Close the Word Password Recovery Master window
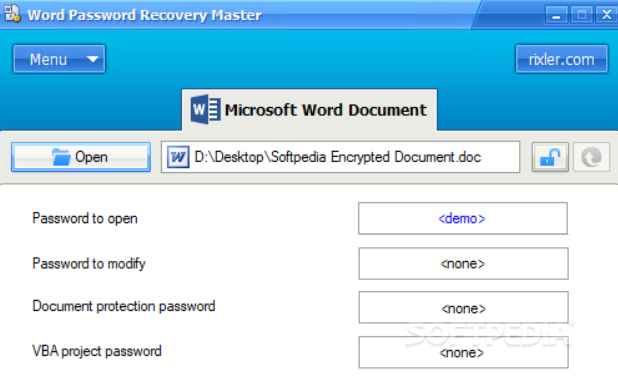This screenshot has height=376, width=618. click(x=607, y=15)
